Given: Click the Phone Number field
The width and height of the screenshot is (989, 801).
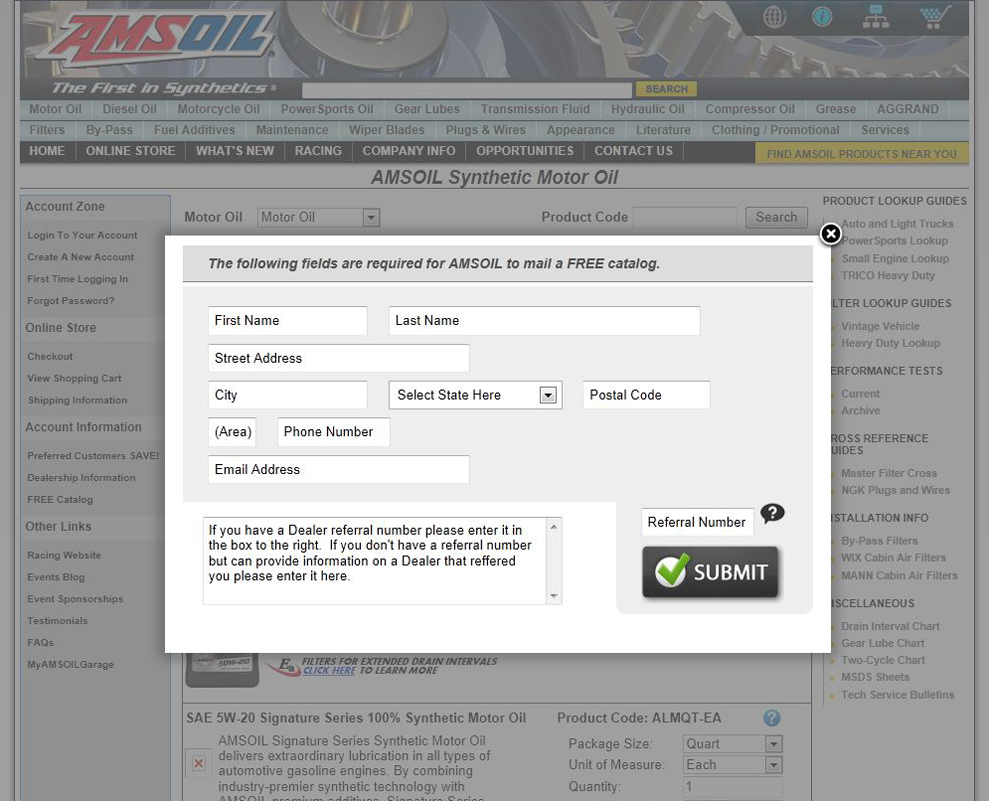Looking at the screenshot, I should click(x=334, y=432).
